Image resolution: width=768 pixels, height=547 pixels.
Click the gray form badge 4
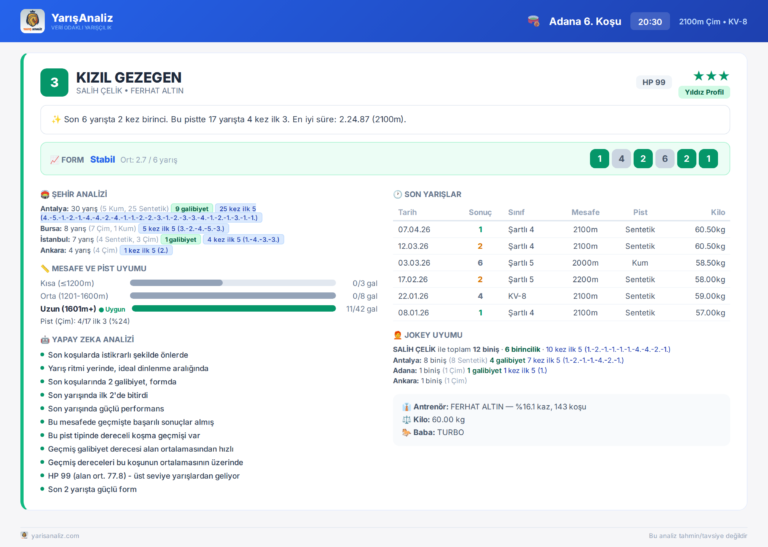tap(621, 159)
